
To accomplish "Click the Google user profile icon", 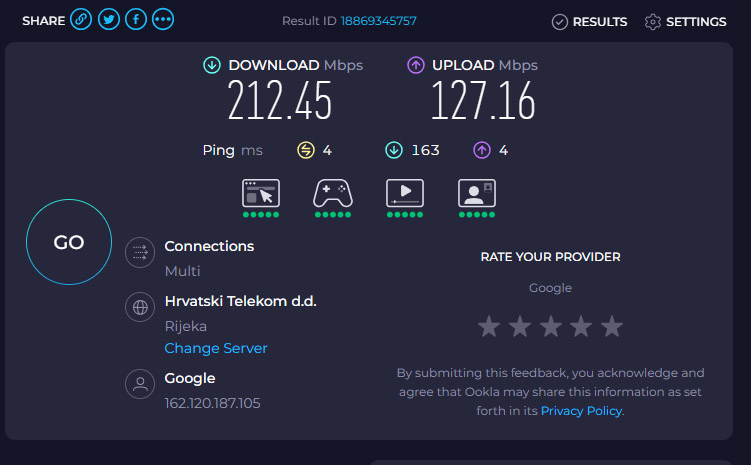I will 140,384.
